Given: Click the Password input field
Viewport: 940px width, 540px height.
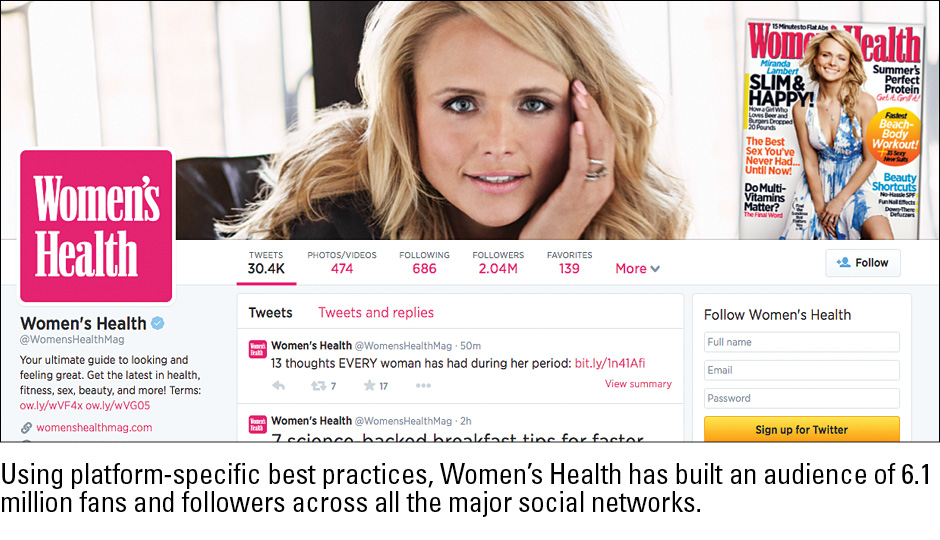Looking at the screenshot, I should click(x=802, y=398).
